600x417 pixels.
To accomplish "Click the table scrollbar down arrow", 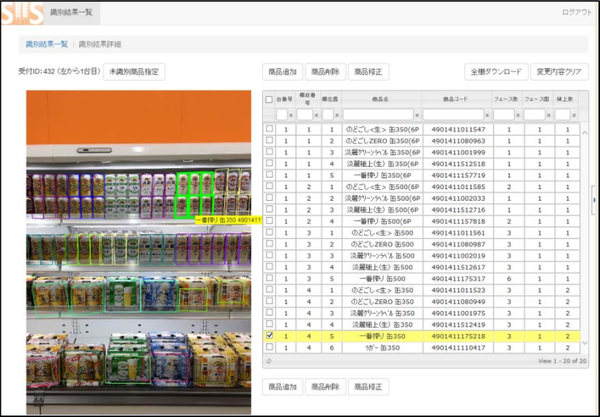I will [x=584, y=343].
